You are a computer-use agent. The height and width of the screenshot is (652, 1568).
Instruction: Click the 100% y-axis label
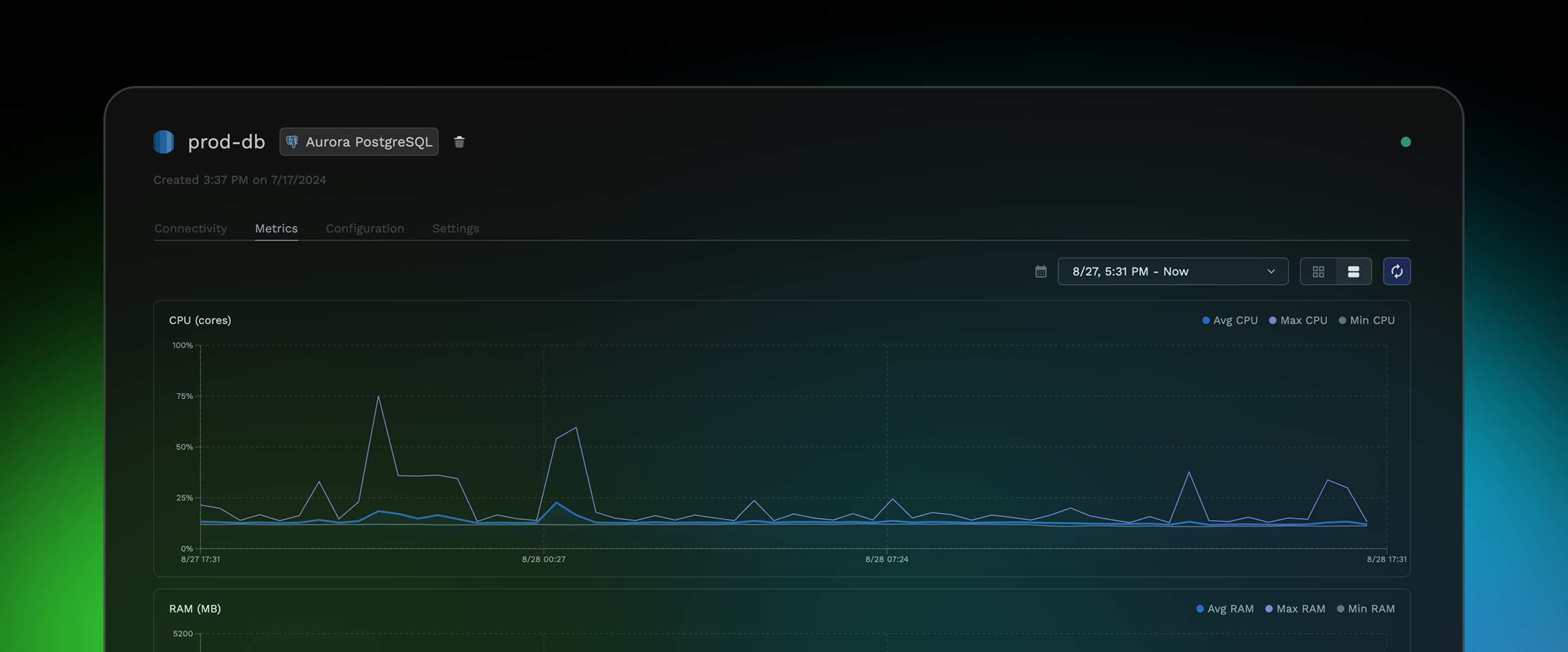[x=182, y=345]
